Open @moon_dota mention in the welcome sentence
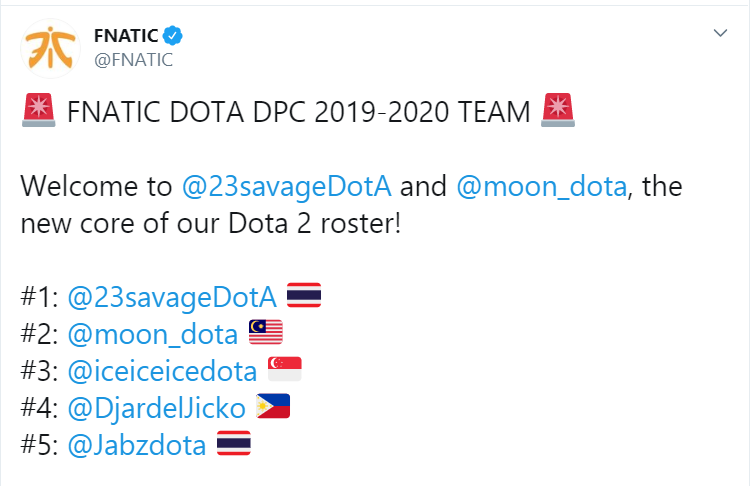The width and height of the screenshot is (752, 486). [x=543, y=186]
